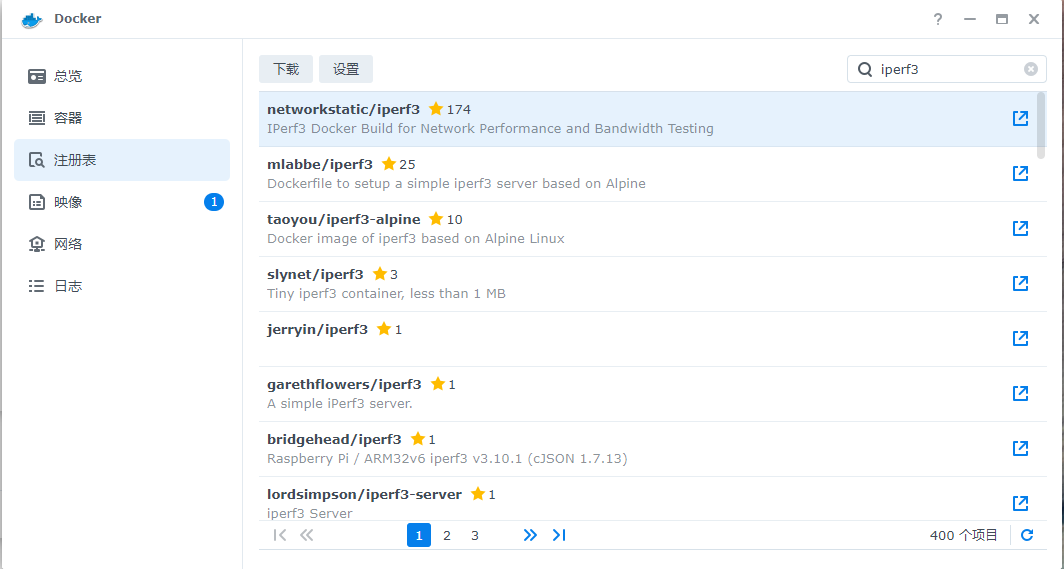Open external link for bridgehead/iperf3
Viewport: 1064px width, 569px height.
tap(1020, 449)
